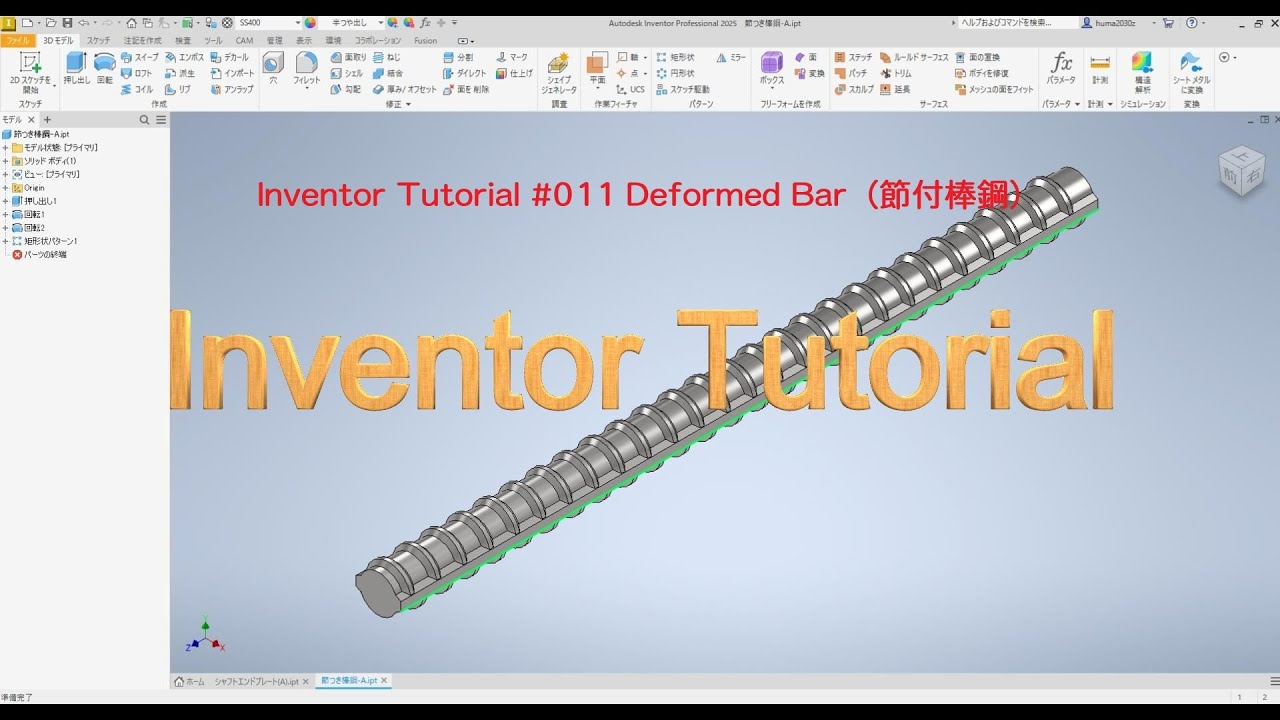Switch to the ホーム document tab
Screen dimensions: 1280x720
pos(190,681)
